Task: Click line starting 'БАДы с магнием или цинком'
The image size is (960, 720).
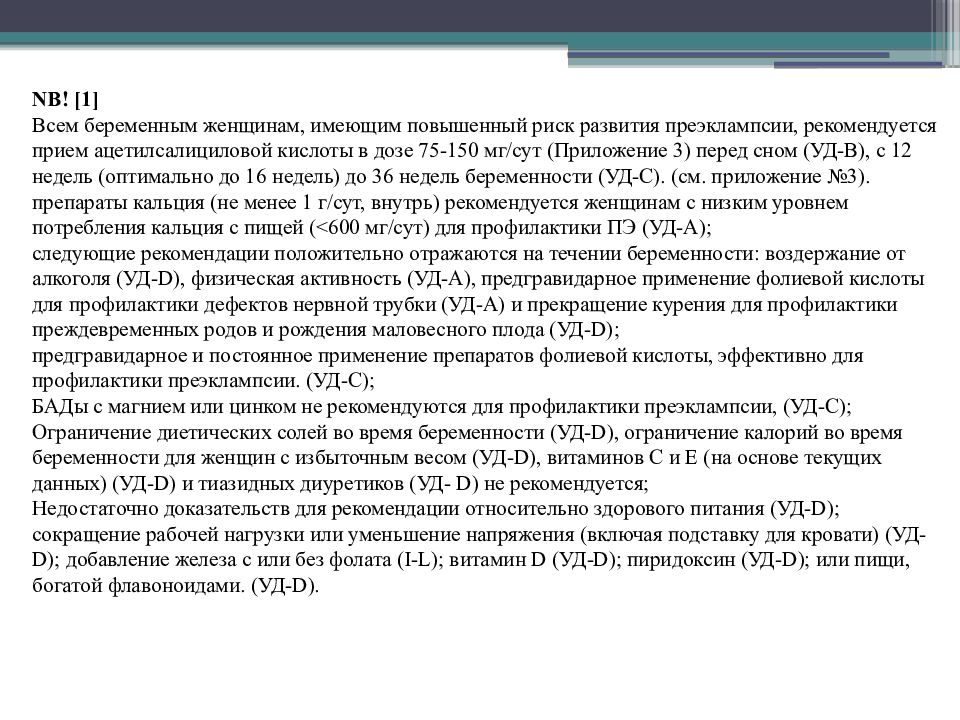Action: click(441, 407)
